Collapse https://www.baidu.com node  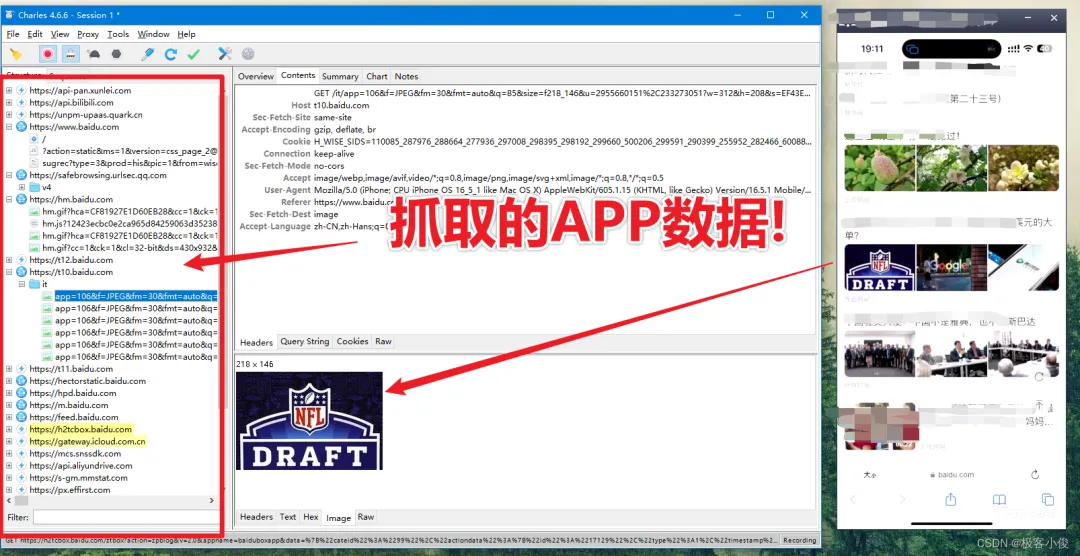[9, 127]
